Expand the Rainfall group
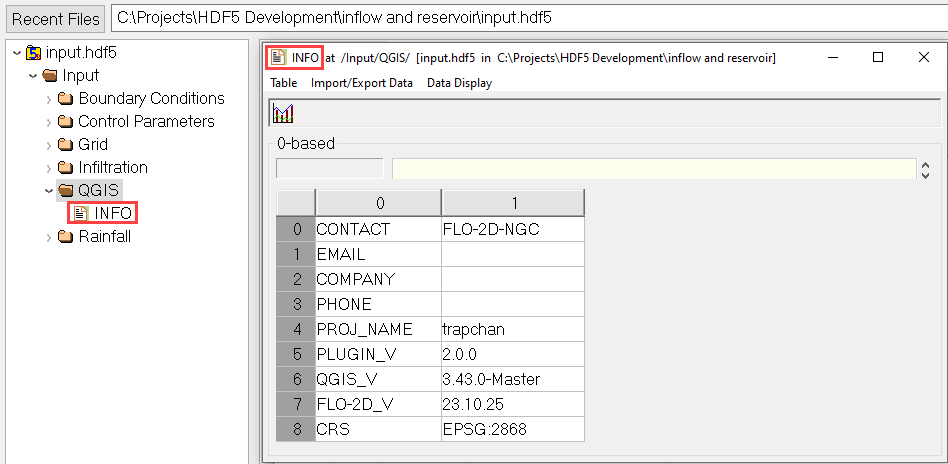Viewport: 948px width, 464px height. tap(49, 237)
